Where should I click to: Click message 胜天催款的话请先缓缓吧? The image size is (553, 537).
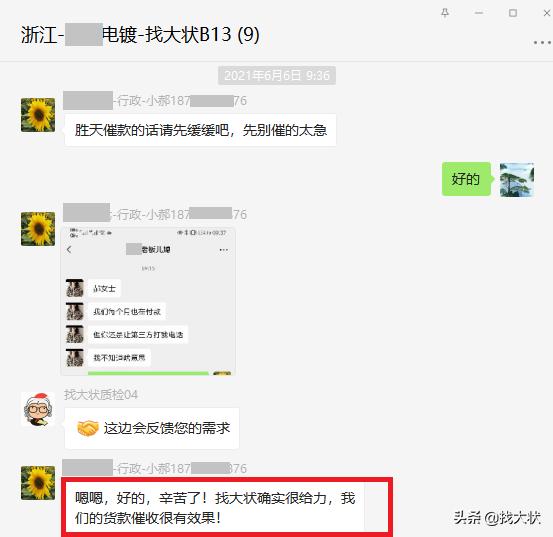200,130
